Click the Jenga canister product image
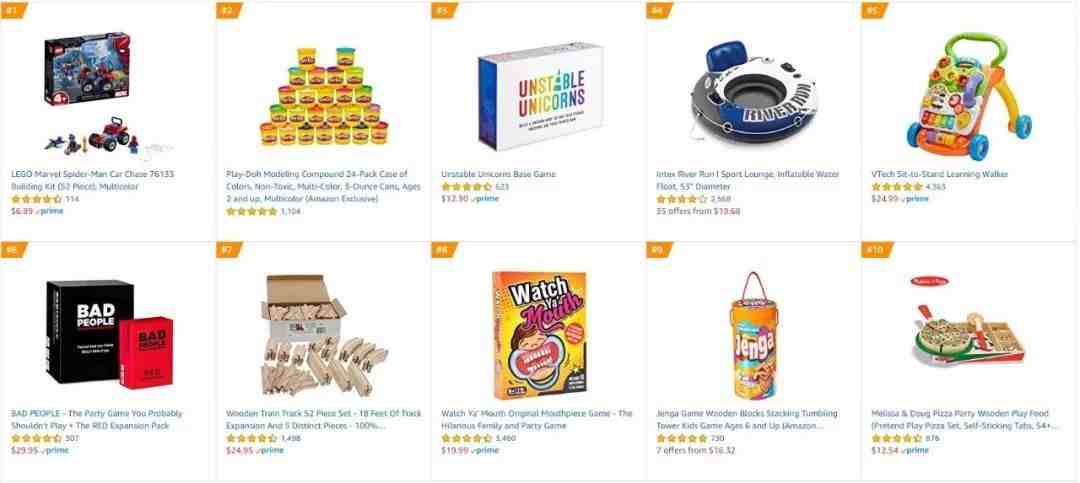The width and height of the screenshot is (1080, 483). tap(754, 335)
